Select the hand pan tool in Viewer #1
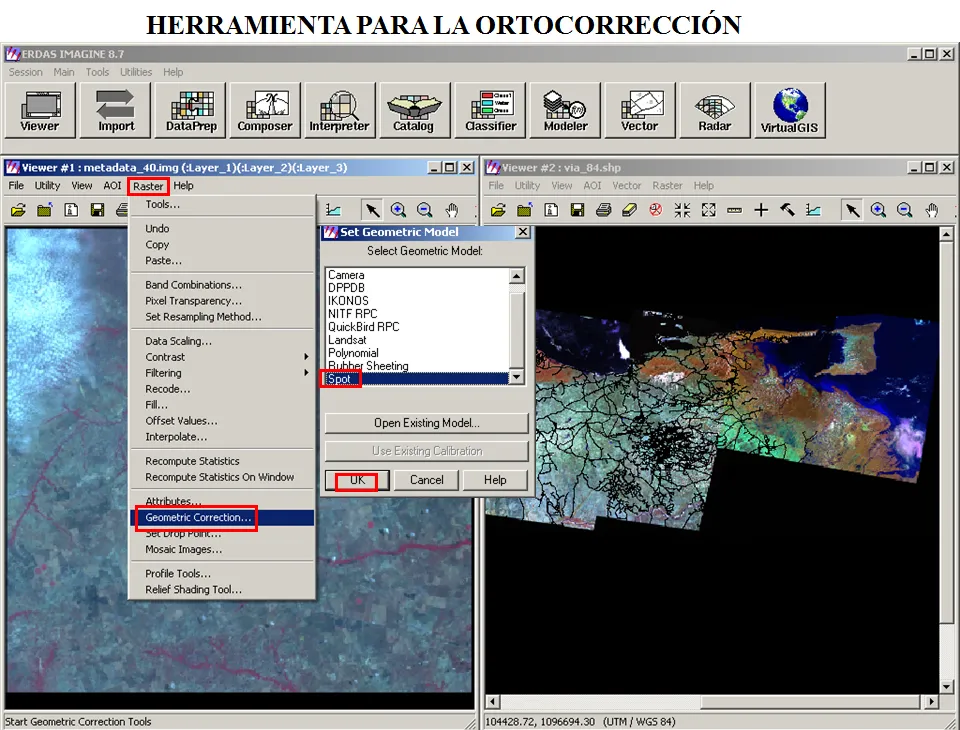Image resolution: width=960 pixels, height=730 pixels. coord(452,210)
